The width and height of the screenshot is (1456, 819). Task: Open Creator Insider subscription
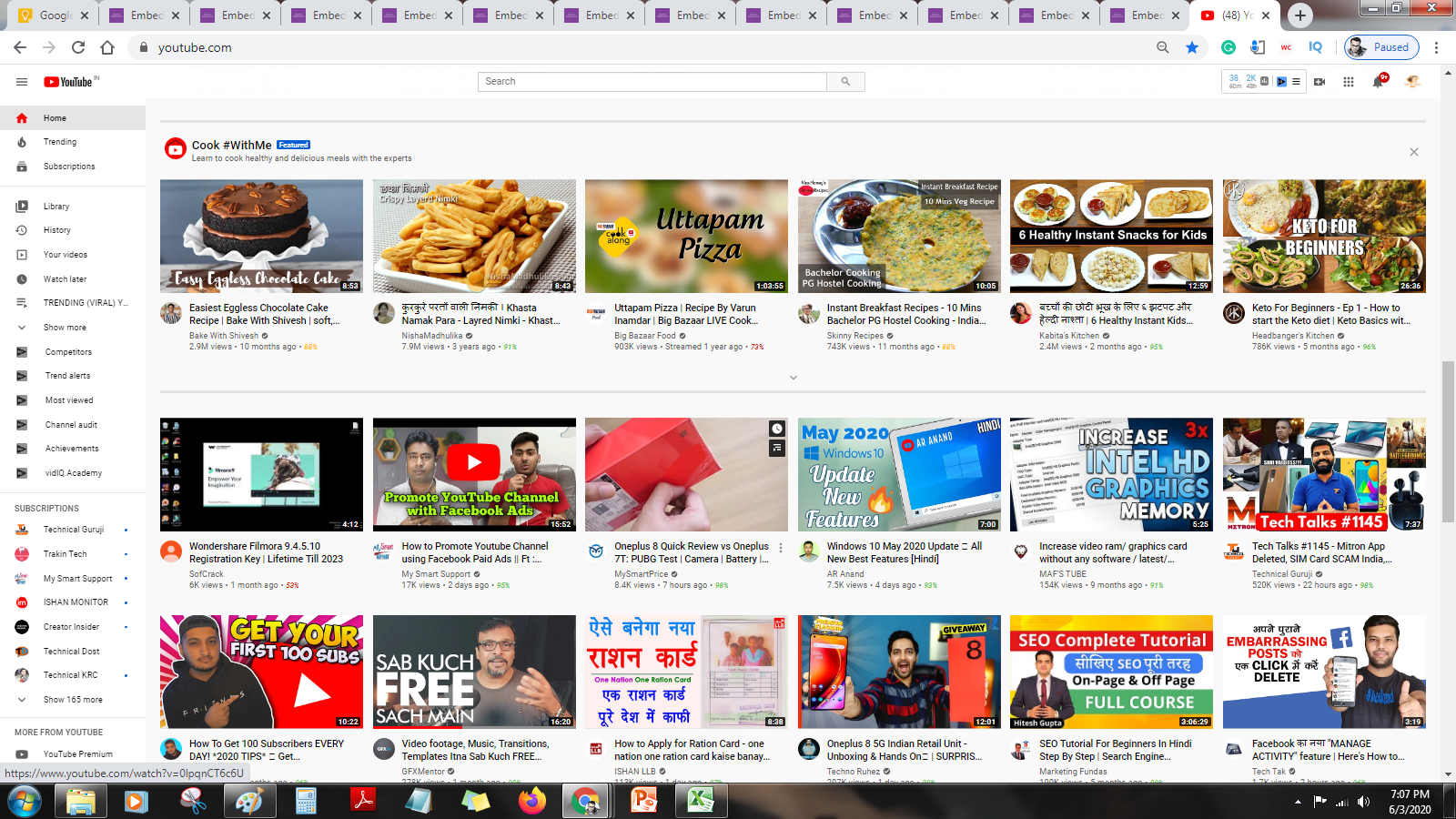(x=73, y=627)
